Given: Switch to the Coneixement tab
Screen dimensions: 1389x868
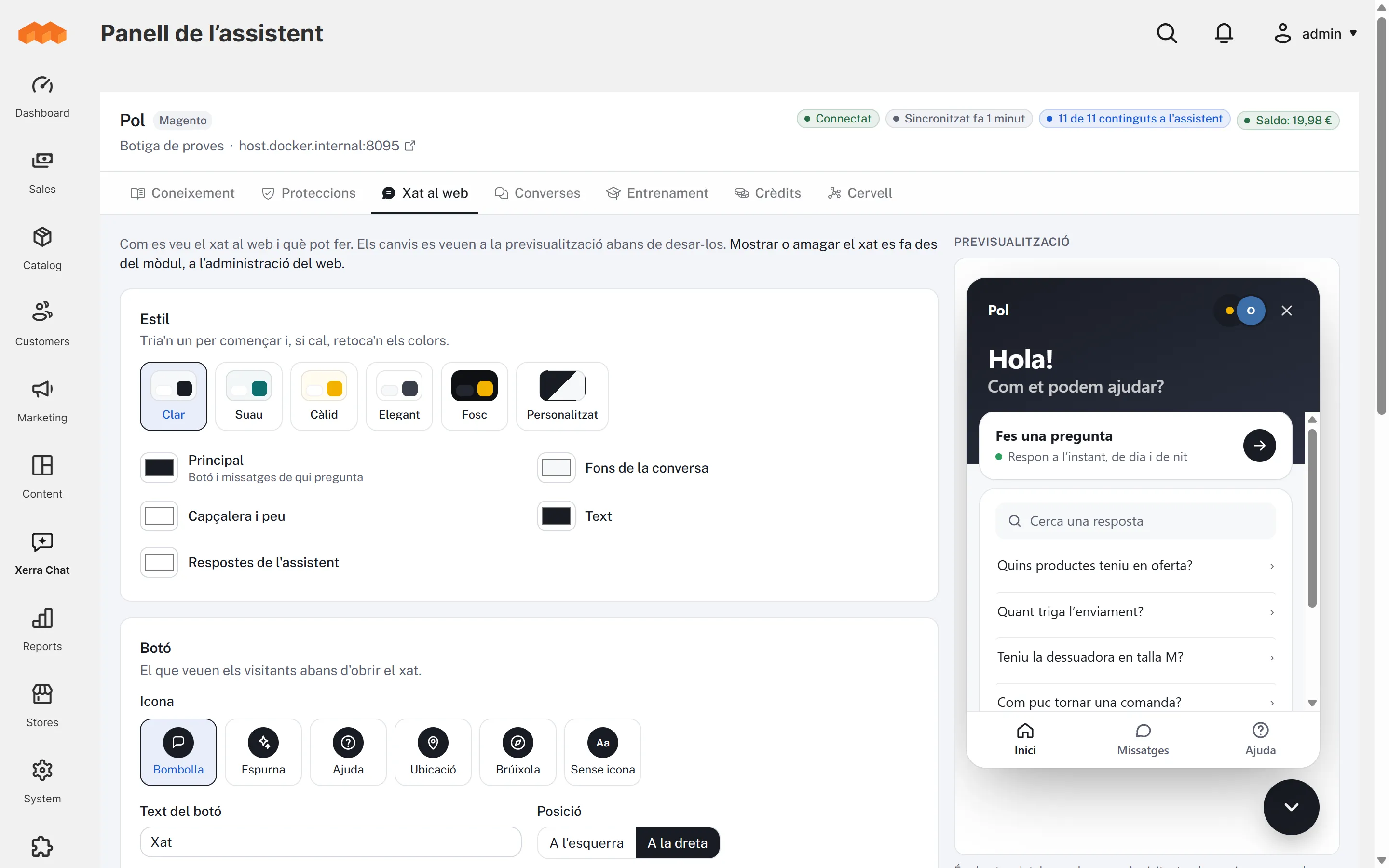Looking at the screenshot, I should [183, 193].
